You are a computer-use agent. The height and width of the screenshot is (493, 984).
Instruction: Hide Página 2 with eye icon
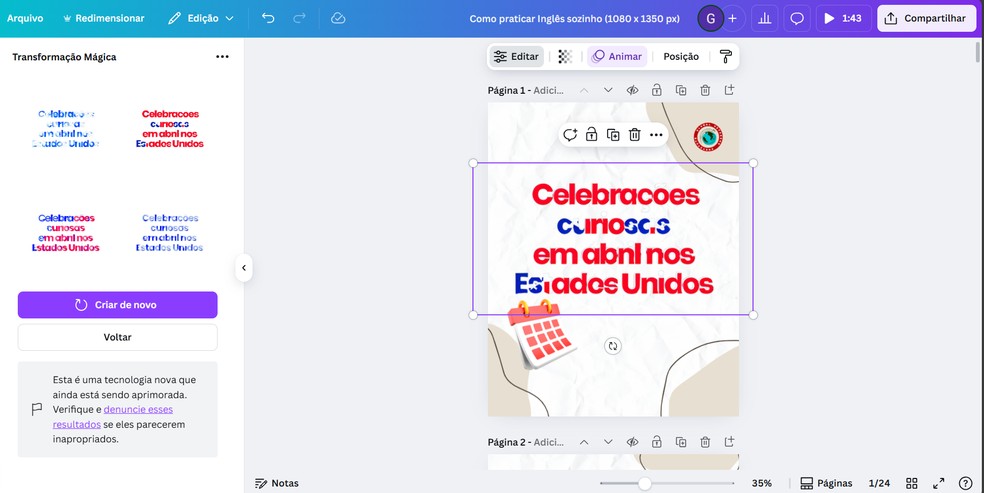click(632, 442)
